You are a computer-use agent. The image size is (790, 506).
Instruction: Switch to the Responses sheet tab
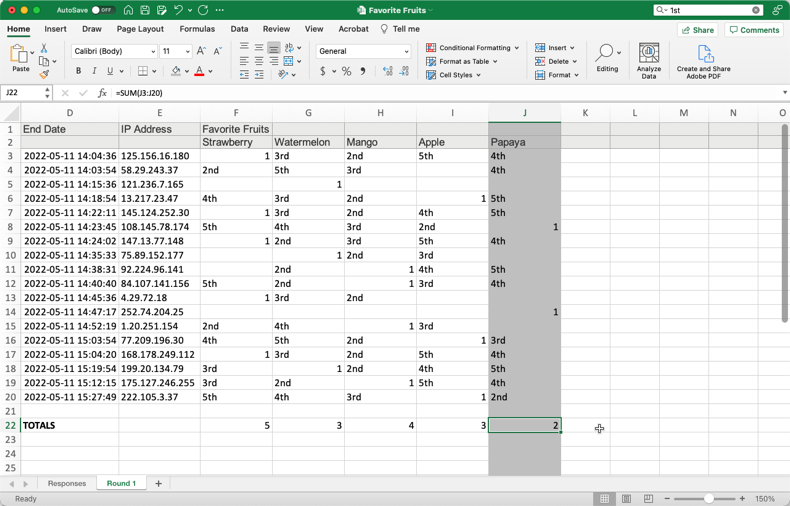tap(67, 483)
